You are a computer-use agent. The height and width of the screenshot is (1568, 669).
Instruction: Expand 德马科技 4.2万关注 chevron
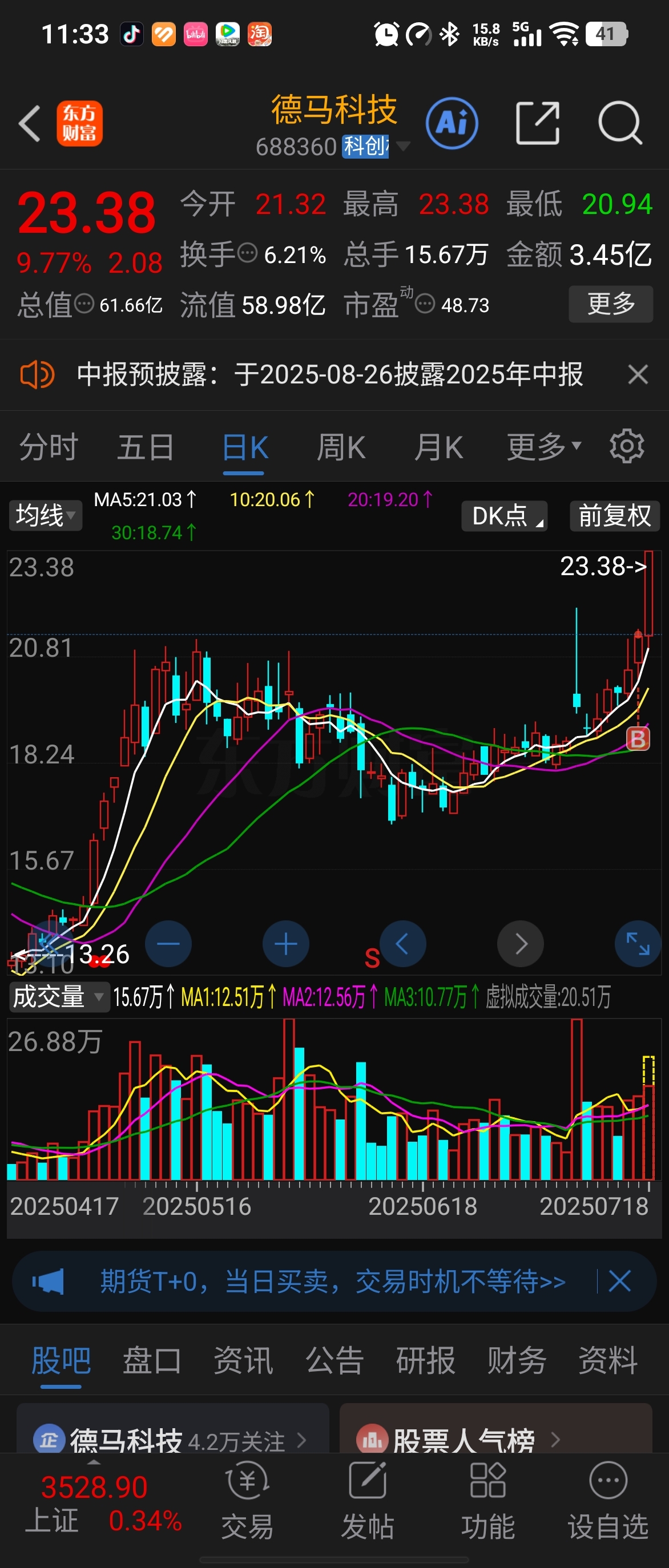(x=301, y=1440)
